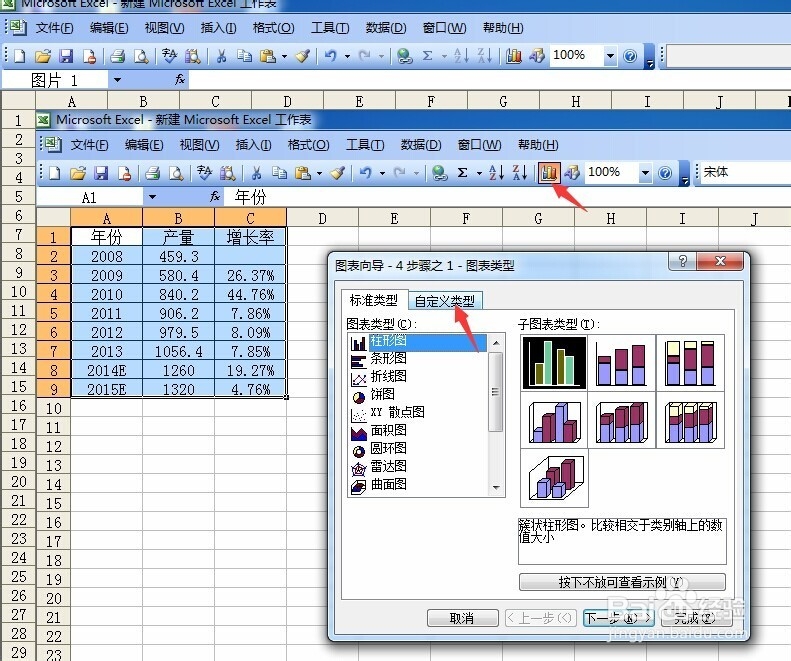Open the AutoSum functions arrow in embedded toolbar
Viewport: 791px width, 661px height.
pos(479,174)
